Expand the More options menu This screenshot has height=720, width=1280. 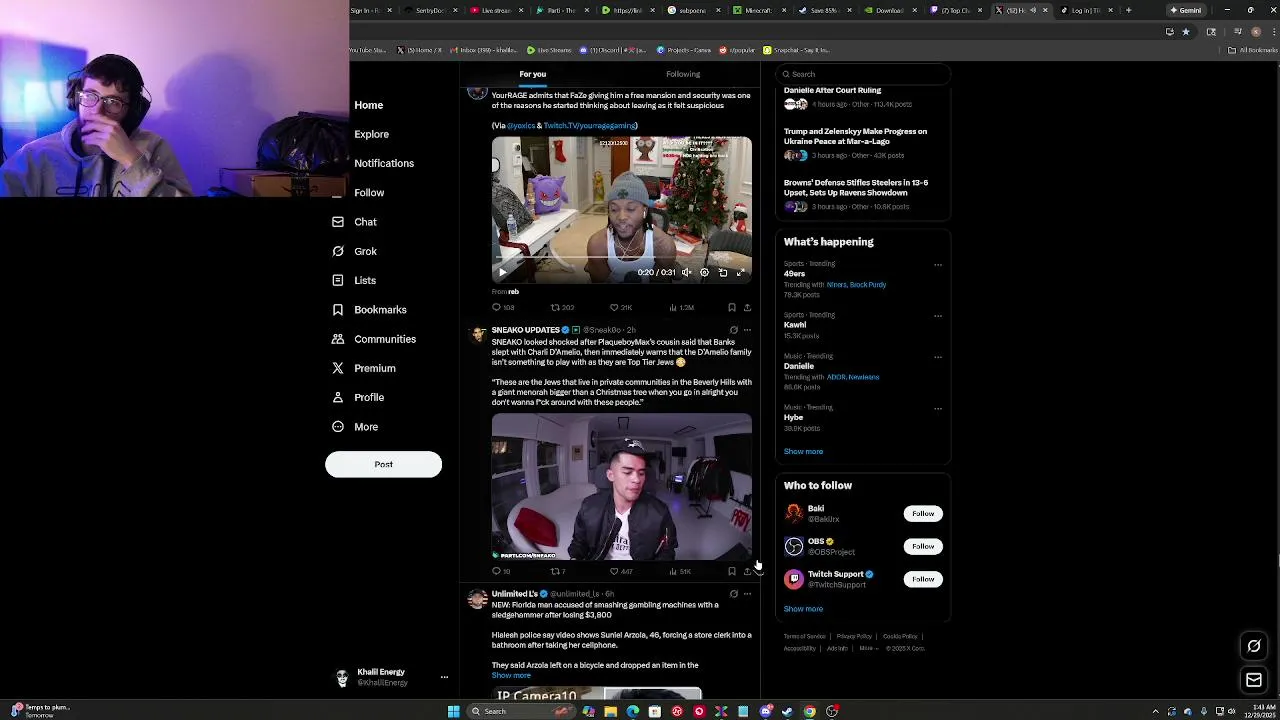coord(355,427)
